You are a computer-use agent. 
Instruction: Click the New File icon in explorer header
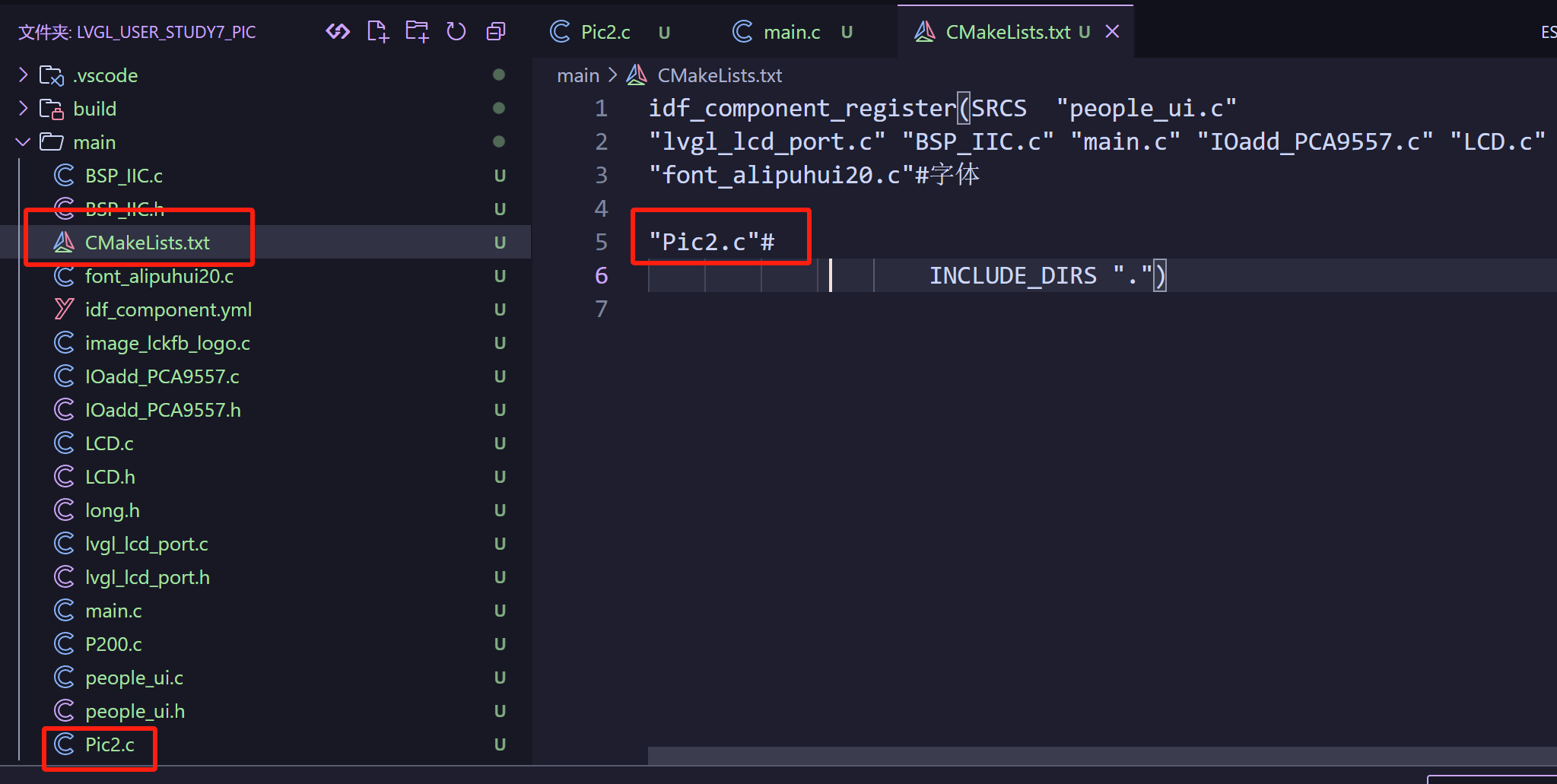(x=378, y=31)
